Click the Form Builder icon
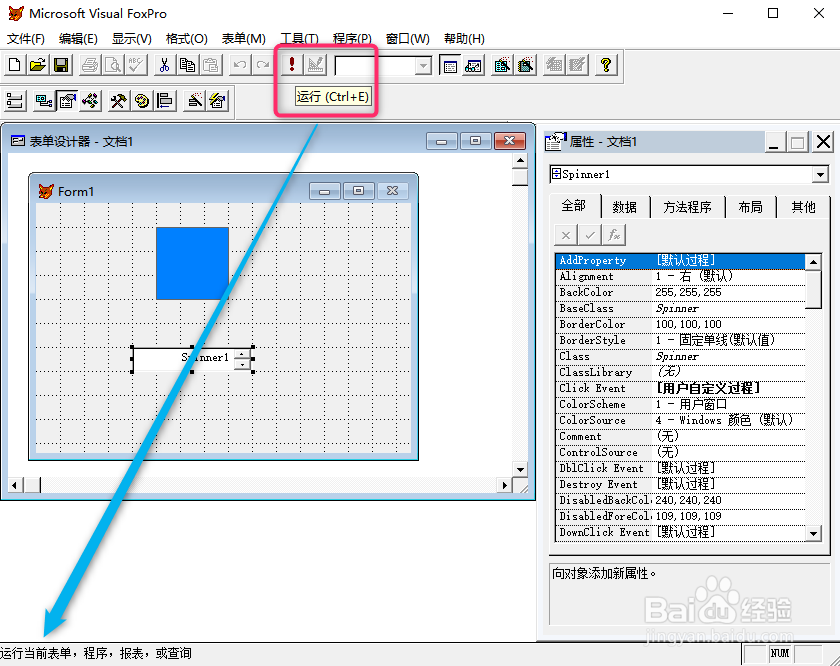The width and height of the screenshot is (840, 666). click(x=194, y=101)
